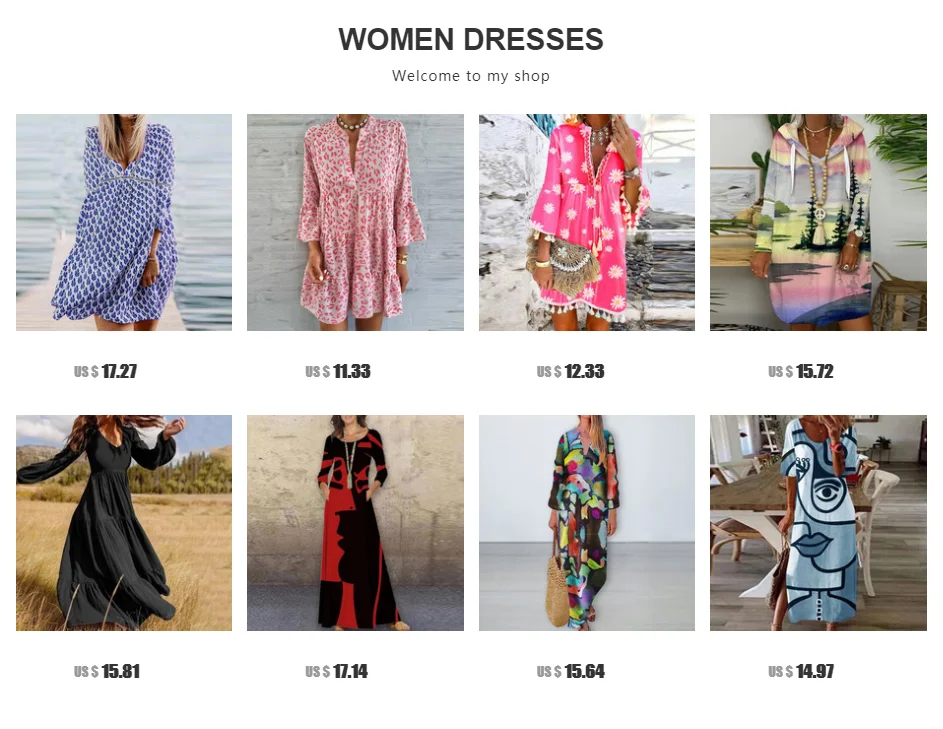Click the US $ 17.27 price
The width and height of the screenshot is (943, 729).
pos(106,371)
